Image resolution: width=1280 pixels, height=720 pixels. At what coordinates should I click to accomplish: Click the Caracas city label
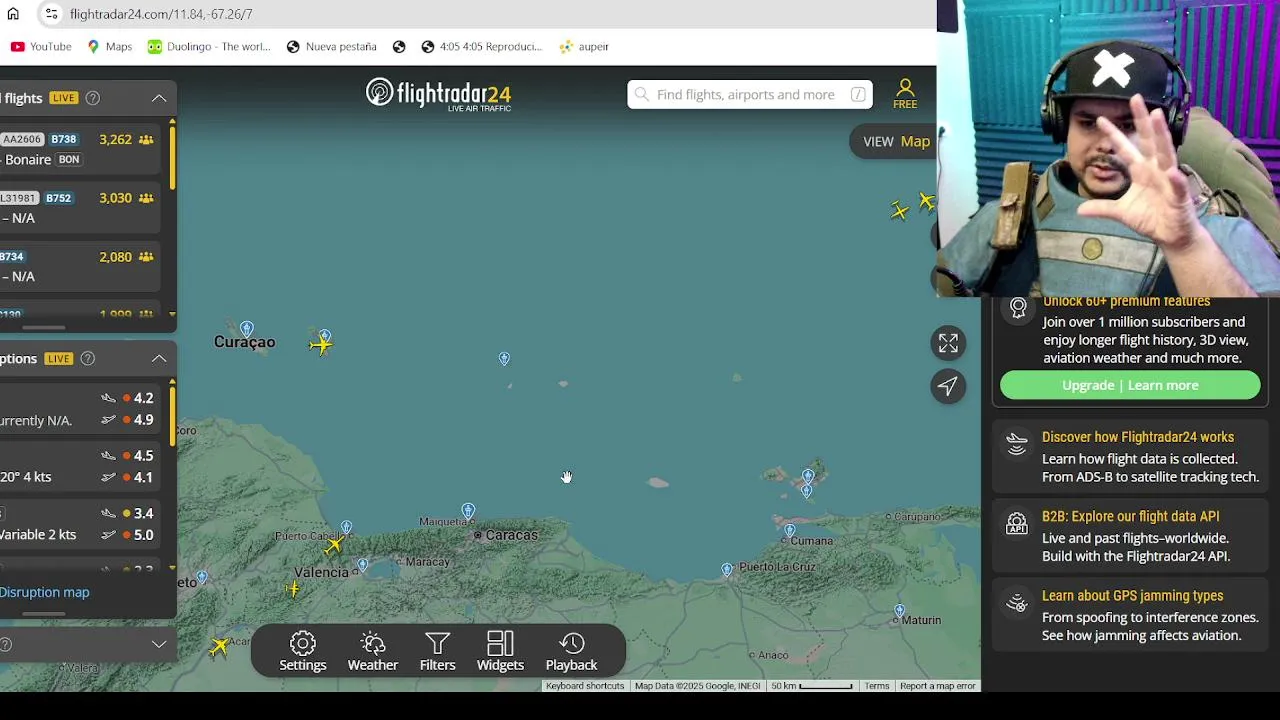coord(511,535)
